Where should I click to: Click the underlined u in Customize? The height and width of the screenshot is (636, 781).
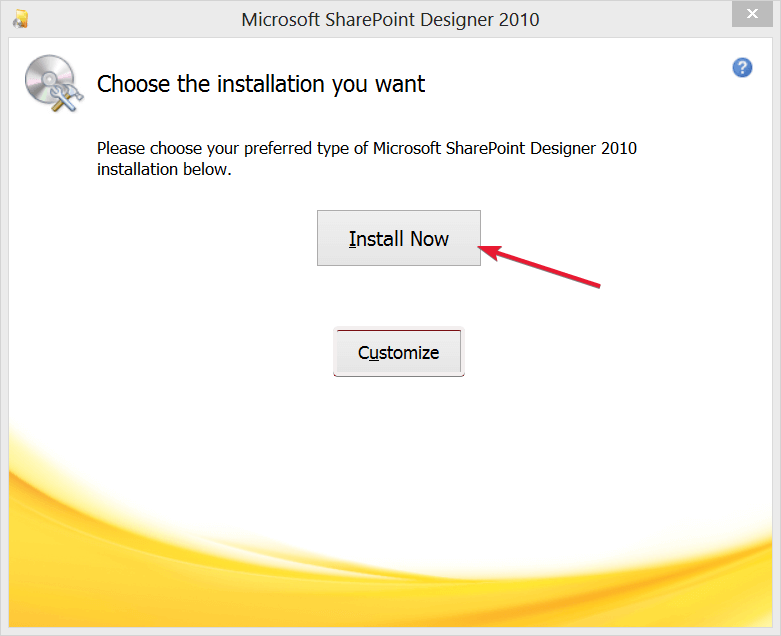coord(372,353)
